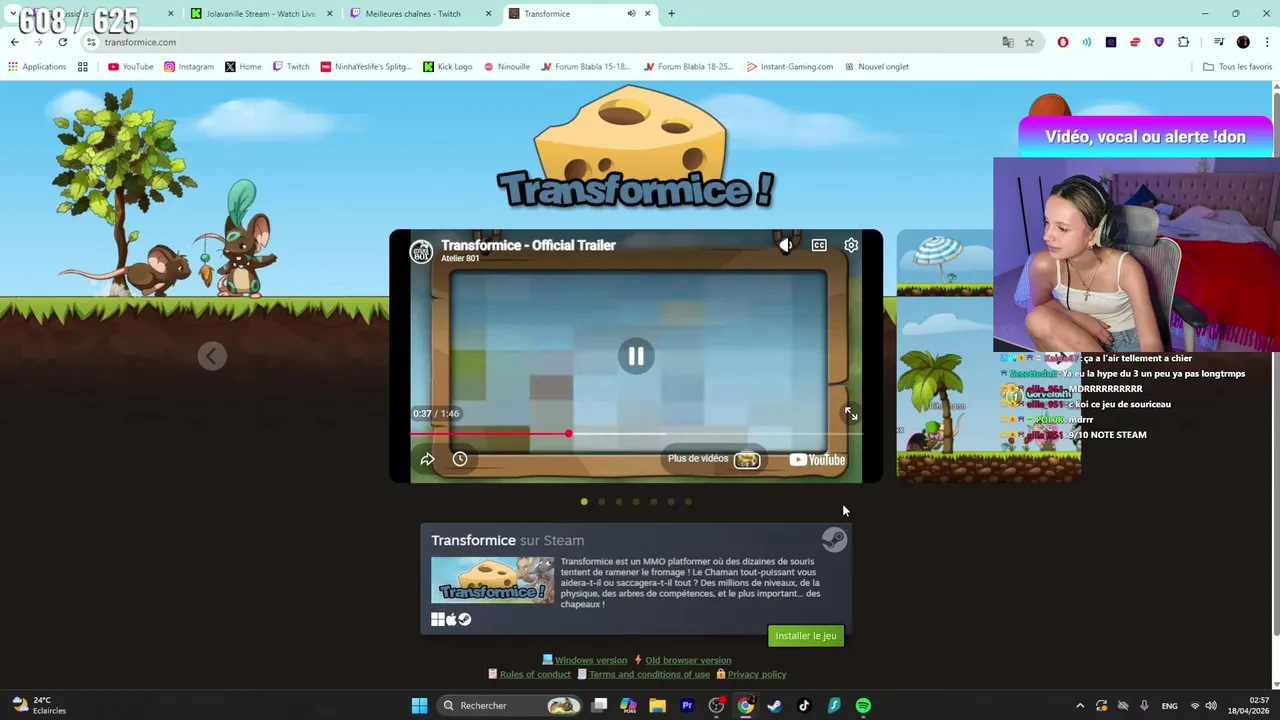Screen dimensions: 1280x720
Task: Open the Windows version link
Action: (x=591, y=660)
